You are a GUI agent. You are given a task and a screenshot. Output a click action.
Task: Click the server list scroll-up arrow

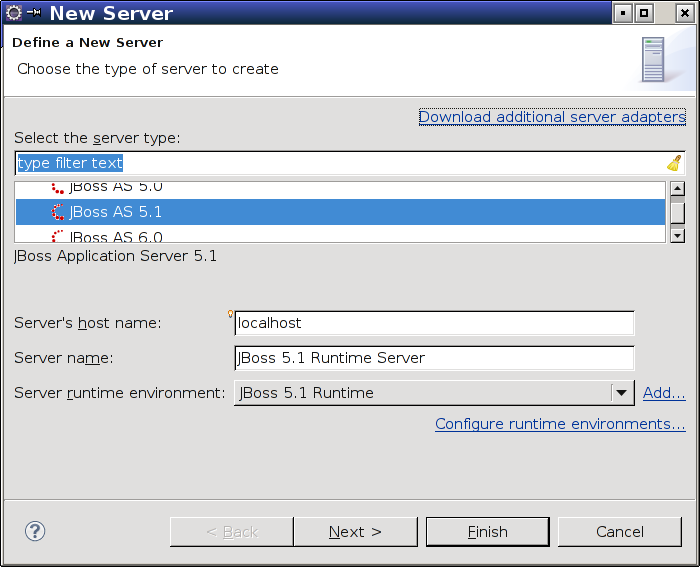[x=678, y=189]
